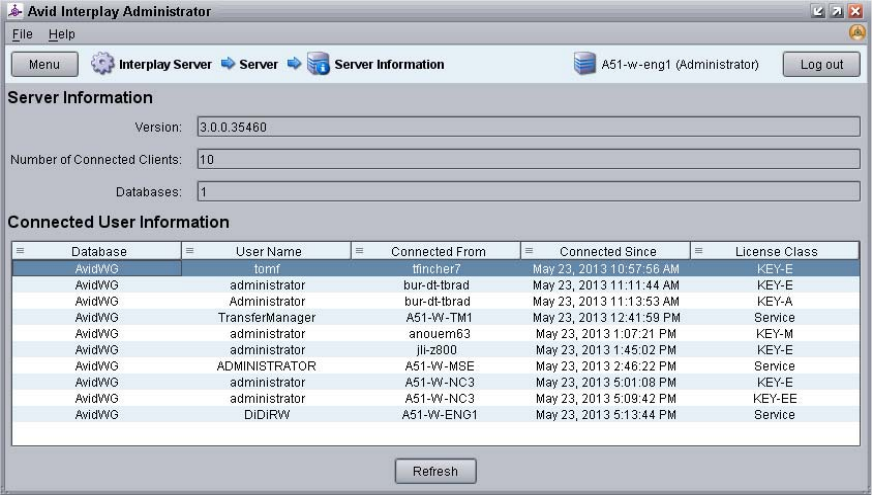Select the KEY-EE license cell
Image resolution: width=872 pixels, height=495 pixels.
pyautogui.click(x=775, y=398)
